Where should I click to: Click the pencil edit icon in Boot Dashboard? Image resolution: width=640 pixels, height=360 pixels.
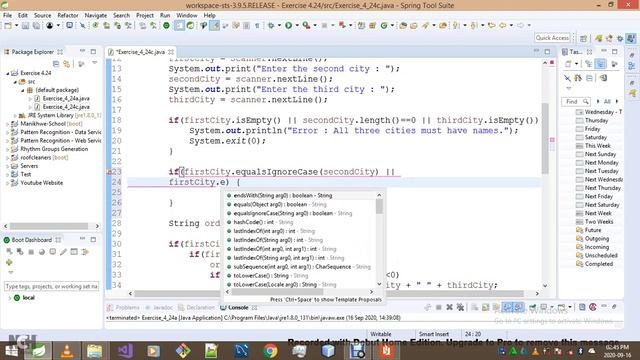tap(63, 252)
